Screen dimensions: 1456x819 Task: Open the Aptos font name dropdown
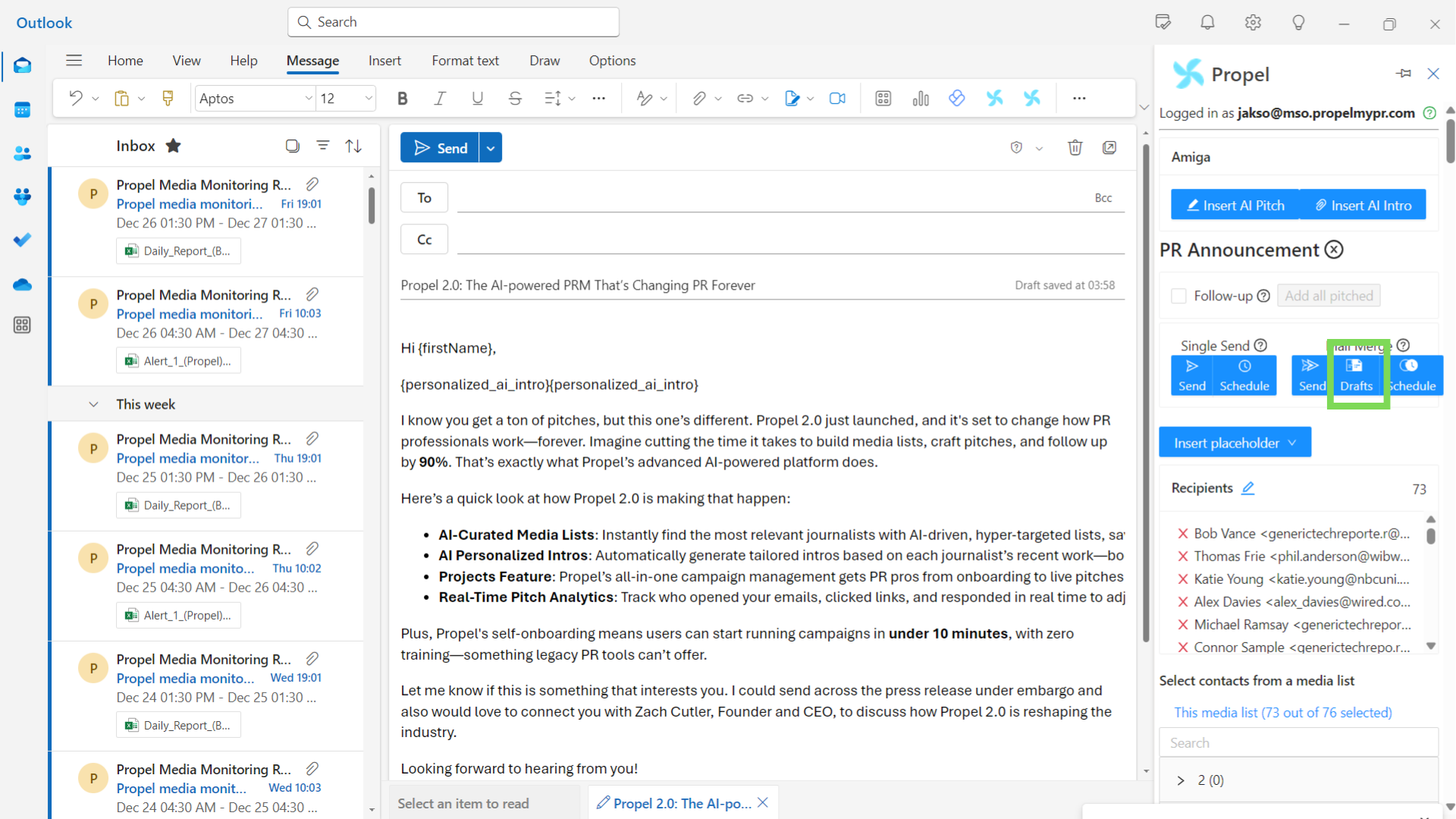308,98
